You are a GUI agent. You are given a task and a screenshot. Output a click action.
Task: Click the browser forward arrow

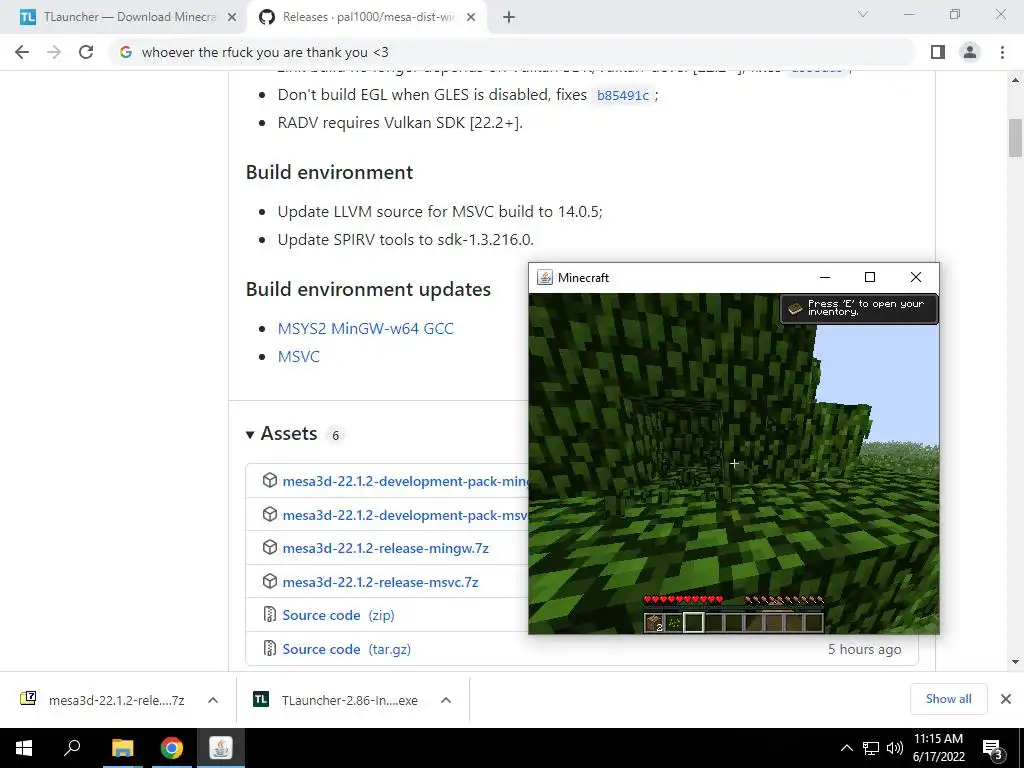[54, 52]
